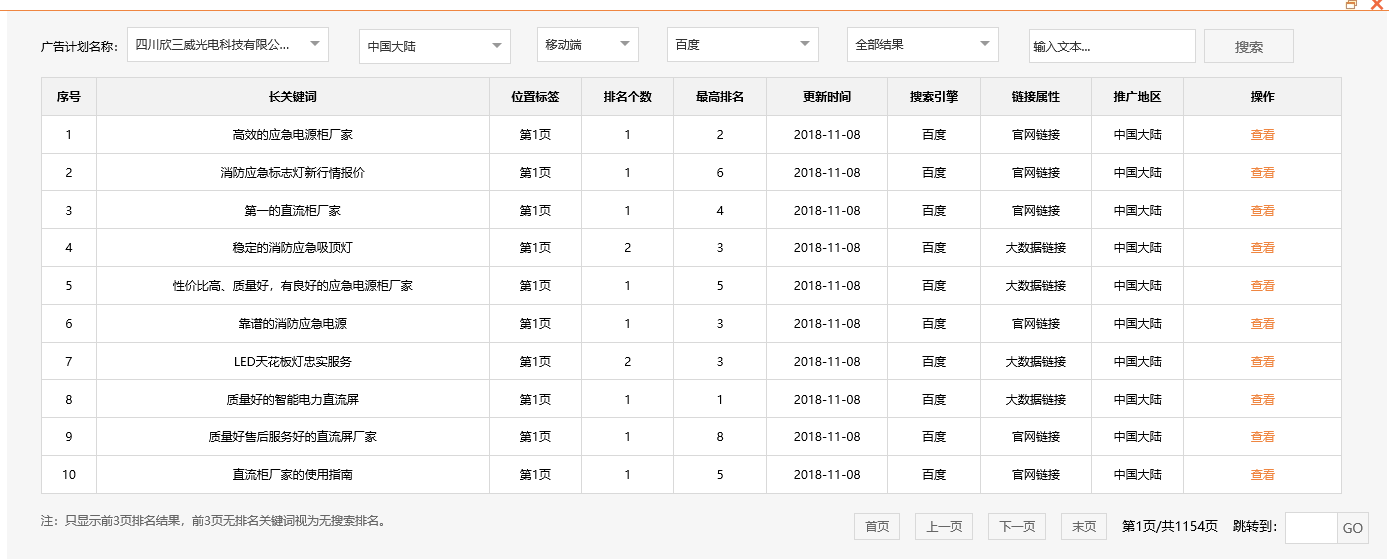The width and height of the screenshot is (1389, 559).
Task: Click 官网链接 in 高效的应急电源柜厂家 row
Action: (x=1036, y=135)
